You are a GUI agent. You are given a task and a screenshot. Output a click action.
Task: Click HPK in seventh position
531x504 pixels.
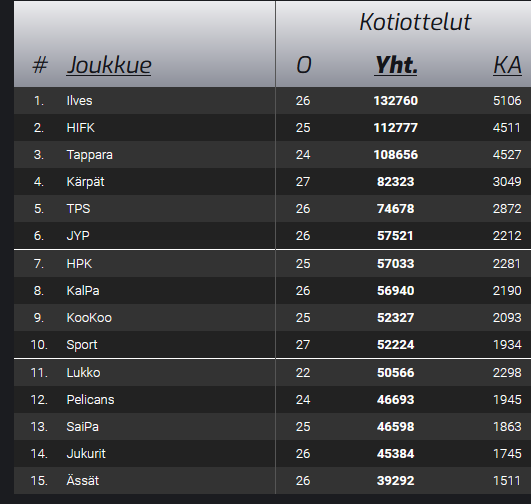pyautogui.click(x=79, y=264)
